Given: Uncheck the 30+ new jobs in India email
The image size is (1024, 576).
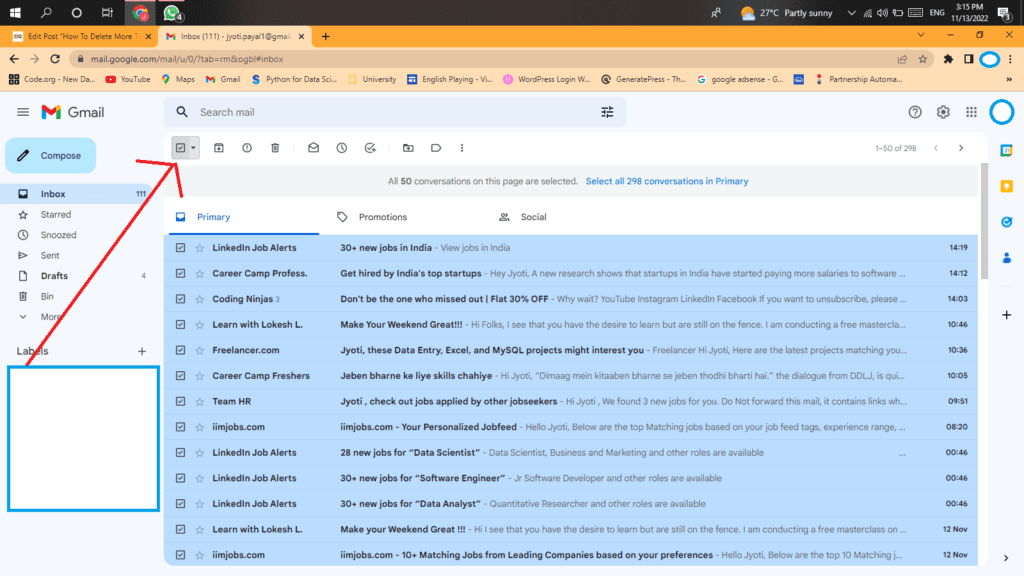Looking at the screenshot, I should click(180, 248).
